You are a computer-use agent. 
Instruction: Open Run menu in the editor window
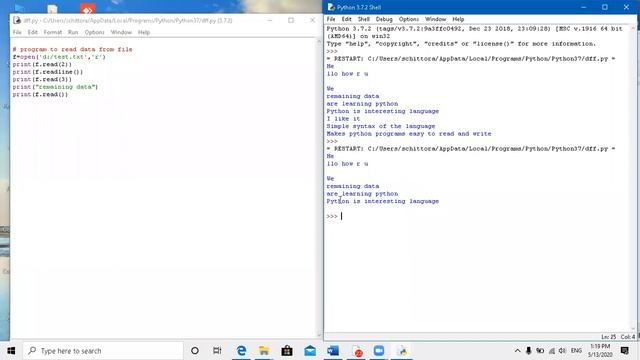coord(73,32)
